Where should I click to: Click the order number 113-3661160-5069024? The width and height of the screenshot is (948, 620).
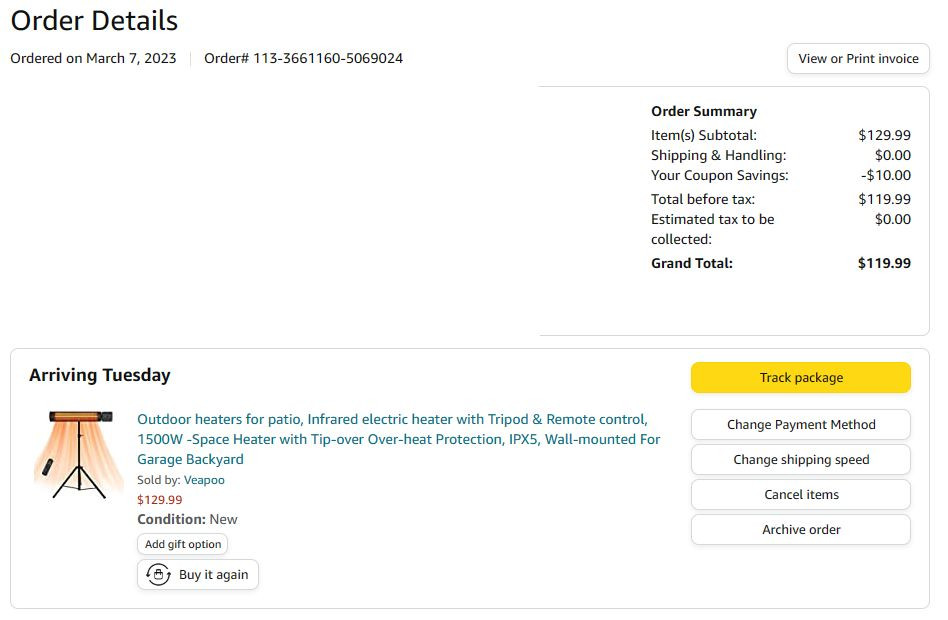pyautogui.click(x=303, y=59)
